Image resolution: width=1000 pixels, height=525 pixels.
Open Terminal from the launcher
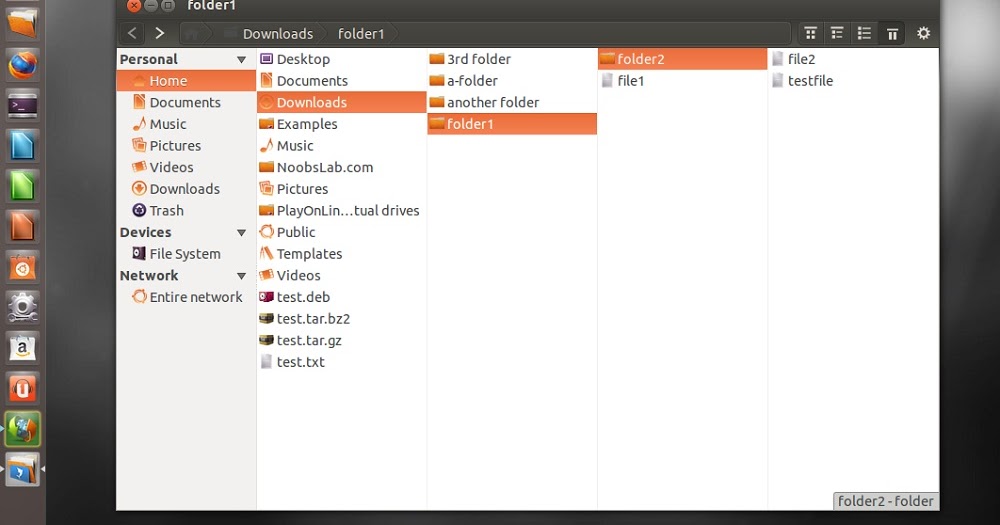coord(22,105)
